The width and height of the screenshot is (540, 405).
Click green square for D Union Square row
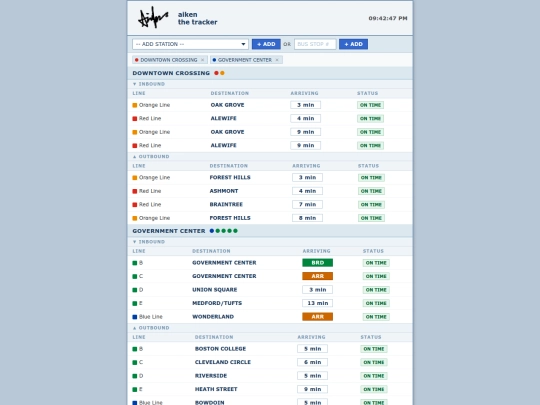click(x=135, y=290)
